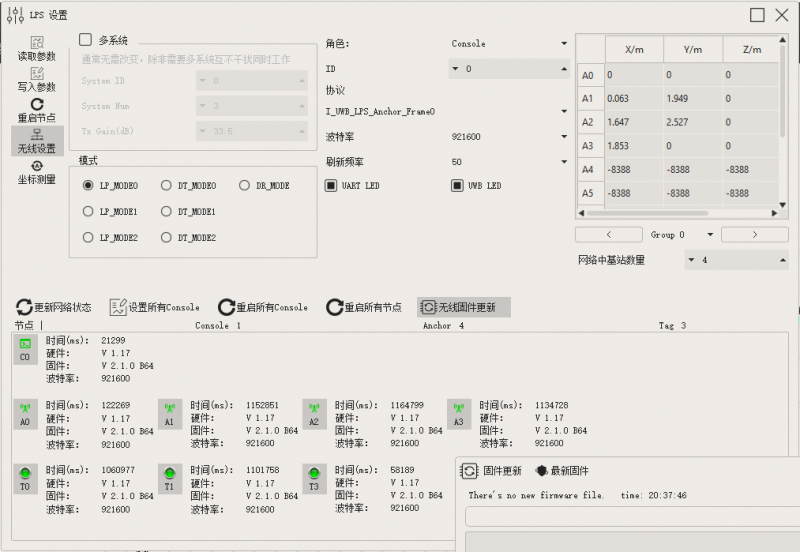Click the 写入参数 (write parameters) icon
Screen dimensions: 800x552
pos(37,79)
